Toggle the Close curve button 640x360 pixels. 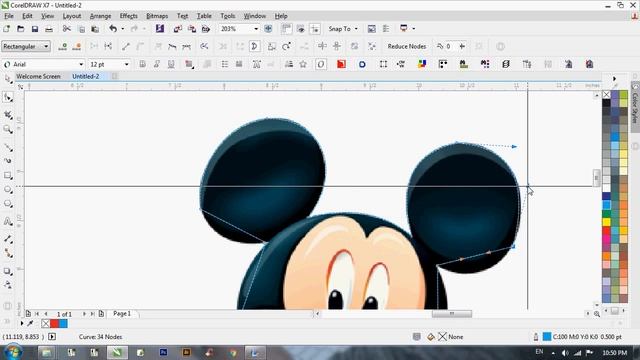254,47
